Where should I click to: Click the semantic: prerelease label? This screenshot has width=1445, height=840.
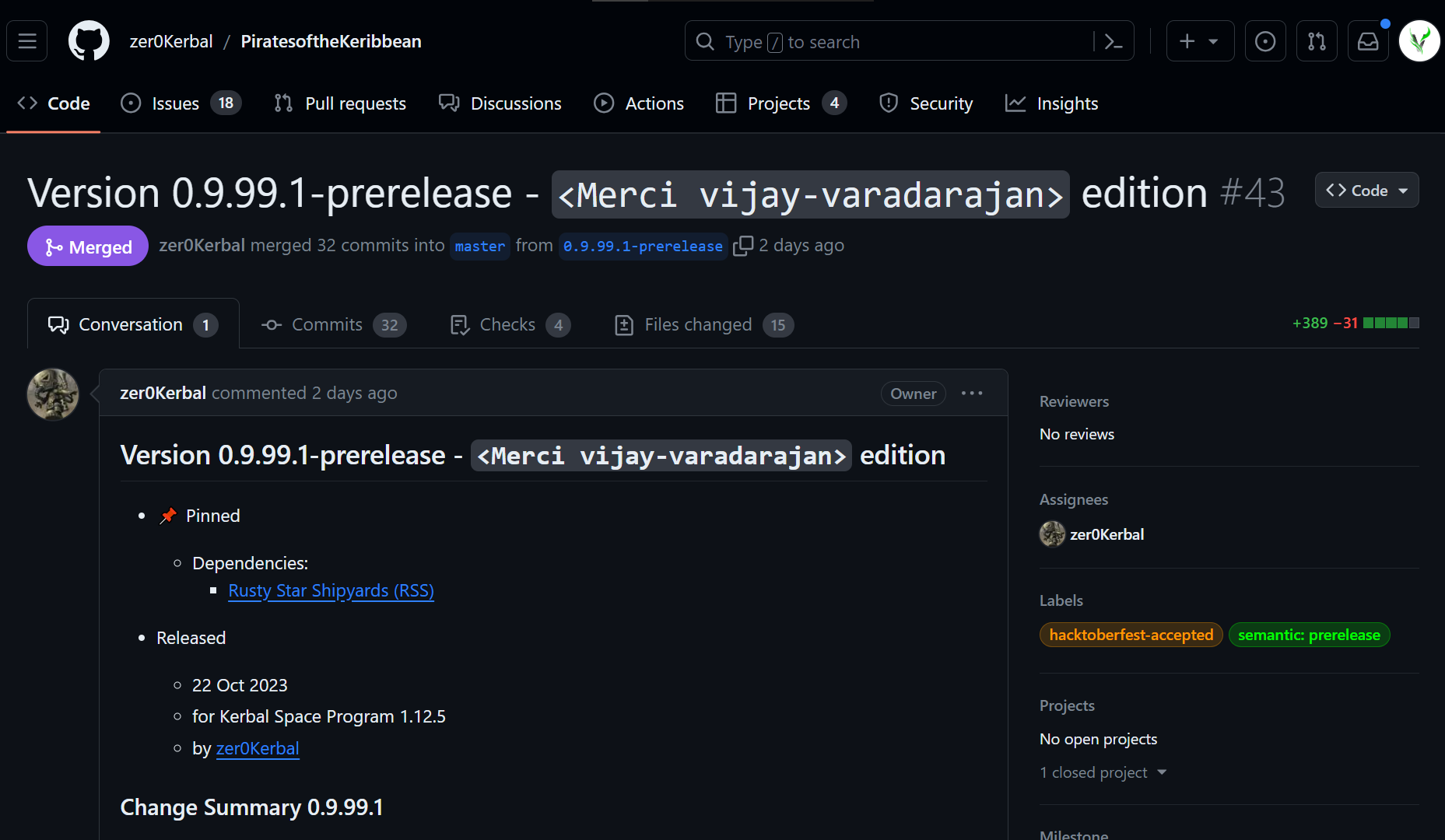click(x=1309, y=635)
